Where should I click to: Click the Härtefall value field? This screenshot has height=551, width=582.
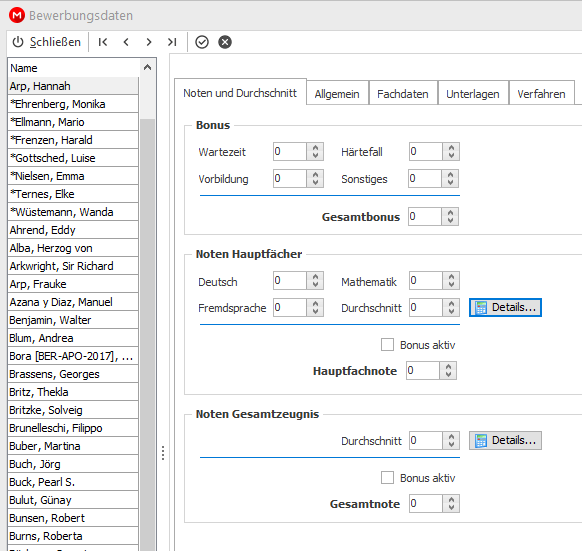point(426,151)
